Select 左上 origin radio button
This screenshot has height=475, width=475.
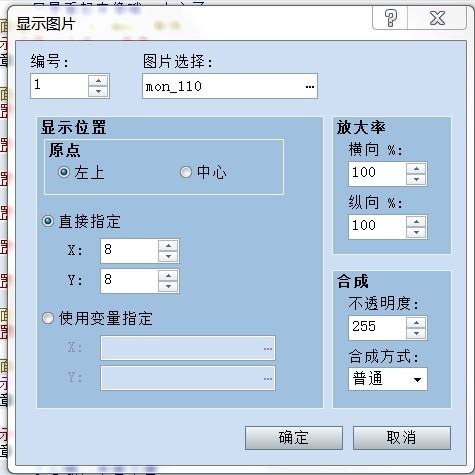(64, 172)
